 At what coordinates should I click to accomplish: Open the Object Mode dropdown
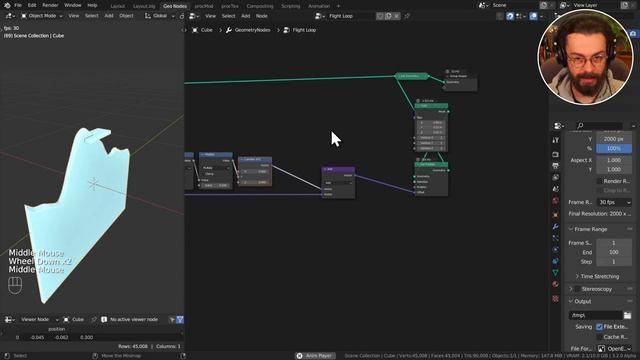(42, 16)
